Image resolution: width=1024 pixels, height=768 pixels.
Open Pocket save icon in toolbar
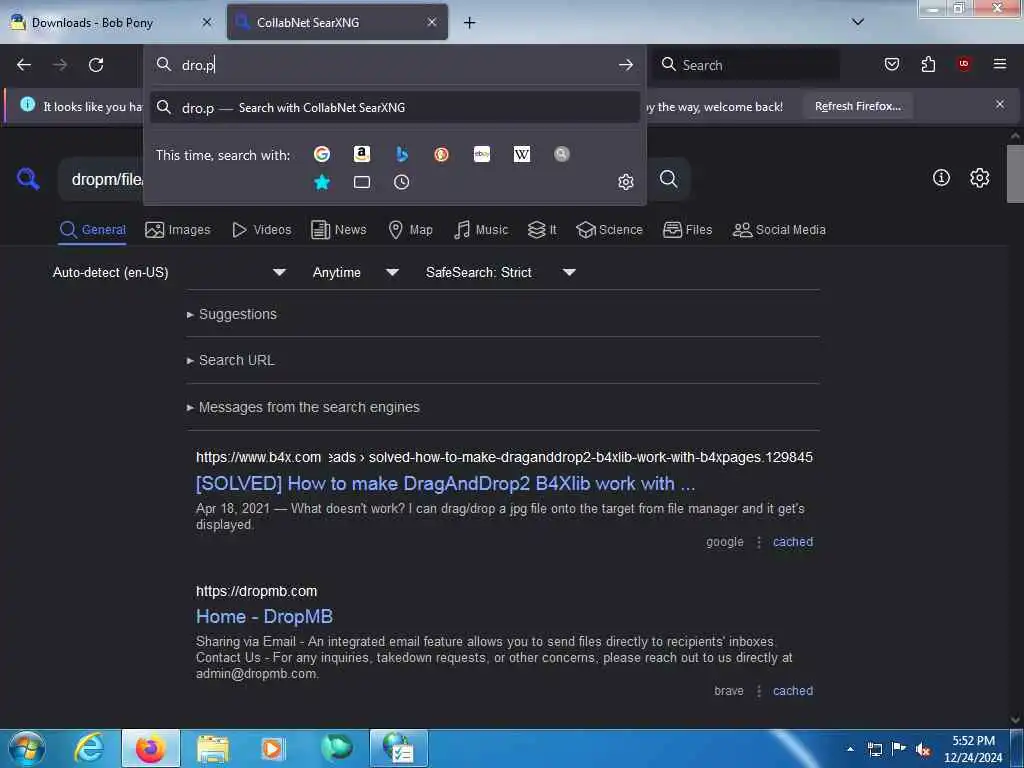click(x=891, y=64)
